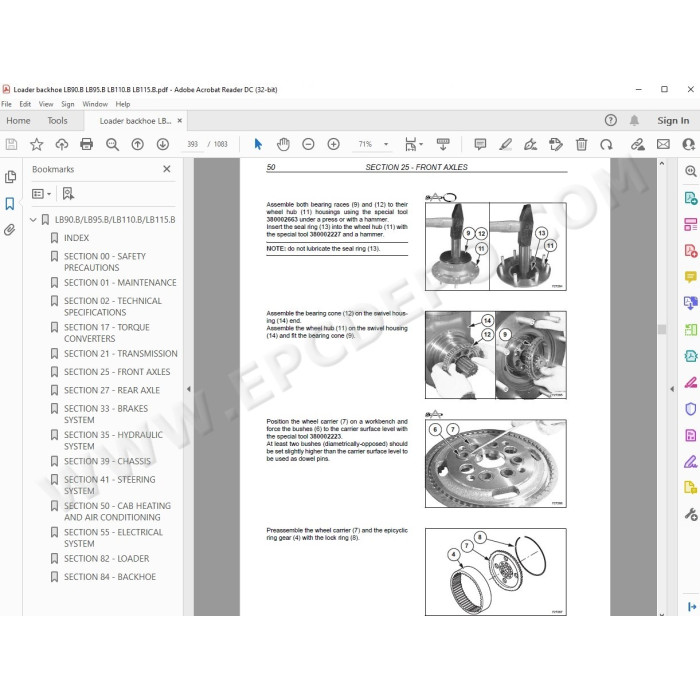
Task: Collapse LB90.B/LB95.B root bookmark
Action: [x=33, y=220]
